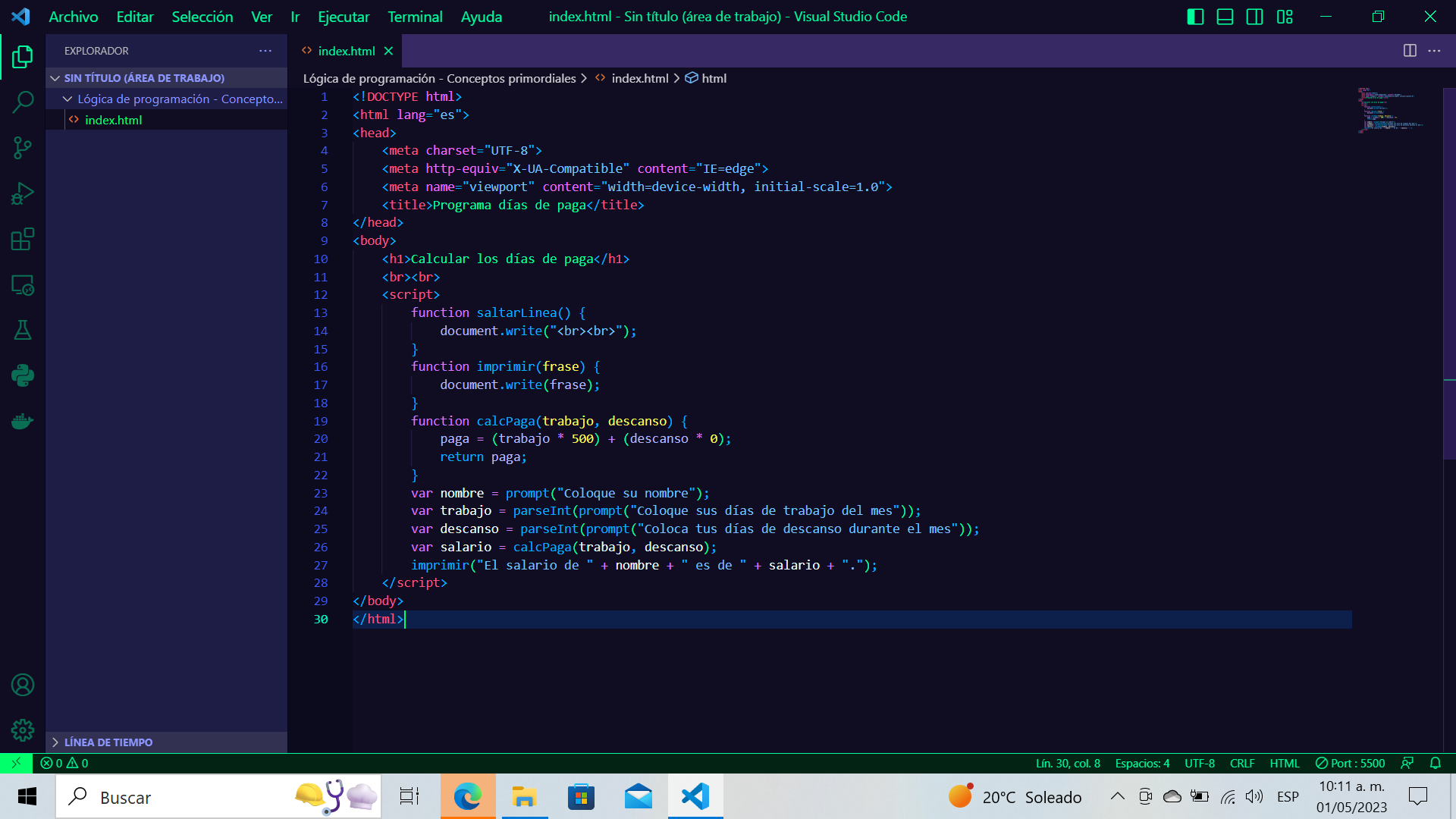Show hidden system tray icons
Viewport: 1456px width, 819px height.
1117,796
